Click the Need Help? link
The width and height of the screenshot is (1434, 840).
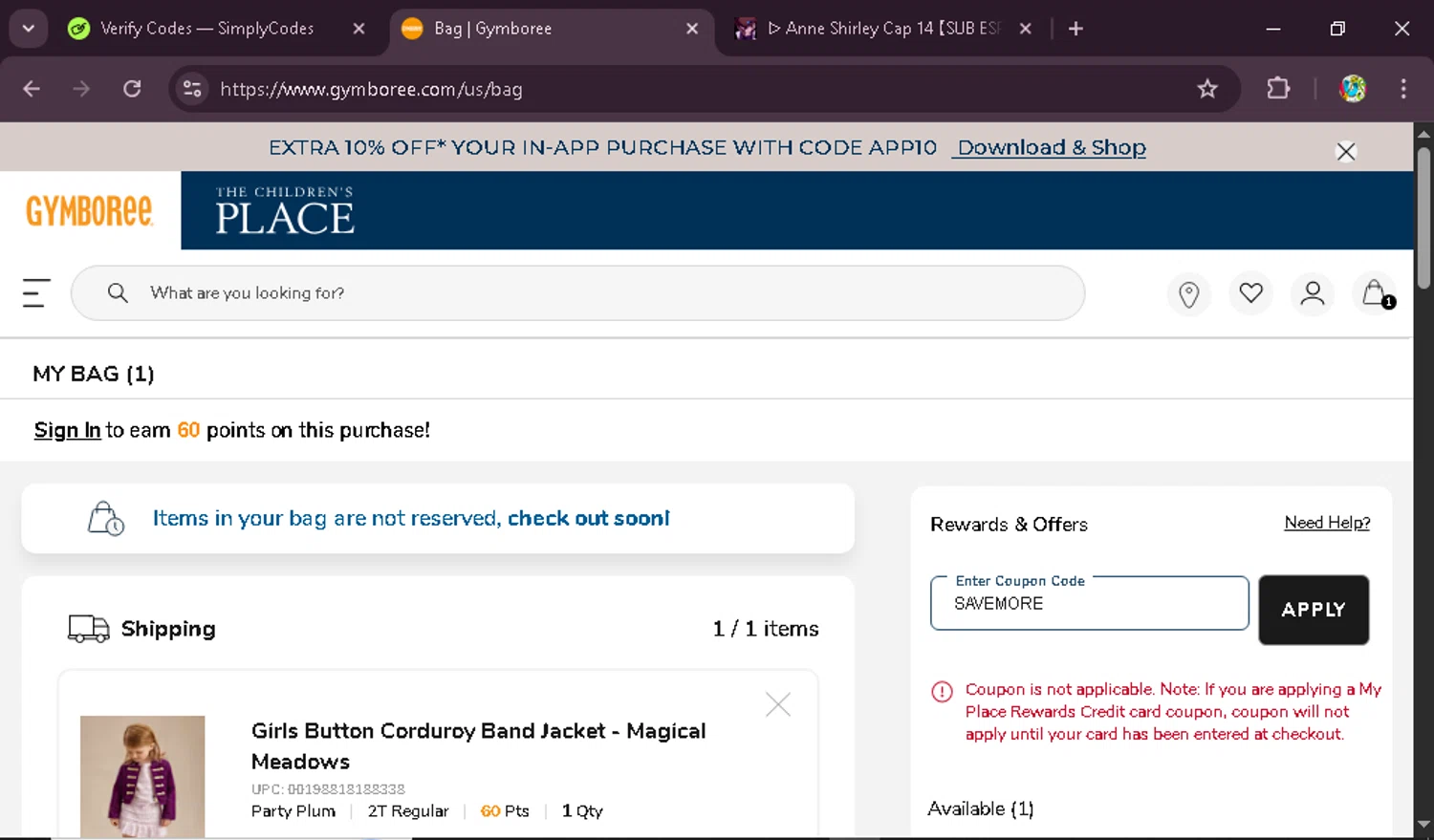(1327, 523)
